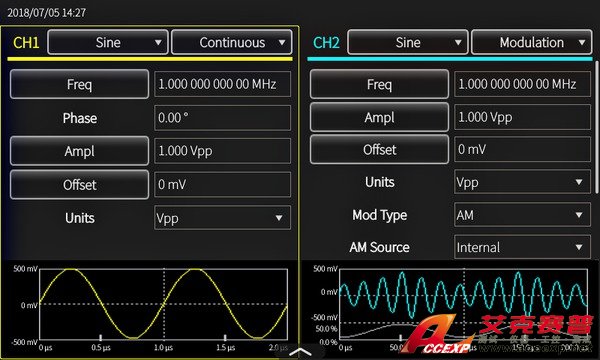The height and width of the screenshot is (360, 600).
Task: Click the CH2 Freq button
Action: click(x=379, y=84)
